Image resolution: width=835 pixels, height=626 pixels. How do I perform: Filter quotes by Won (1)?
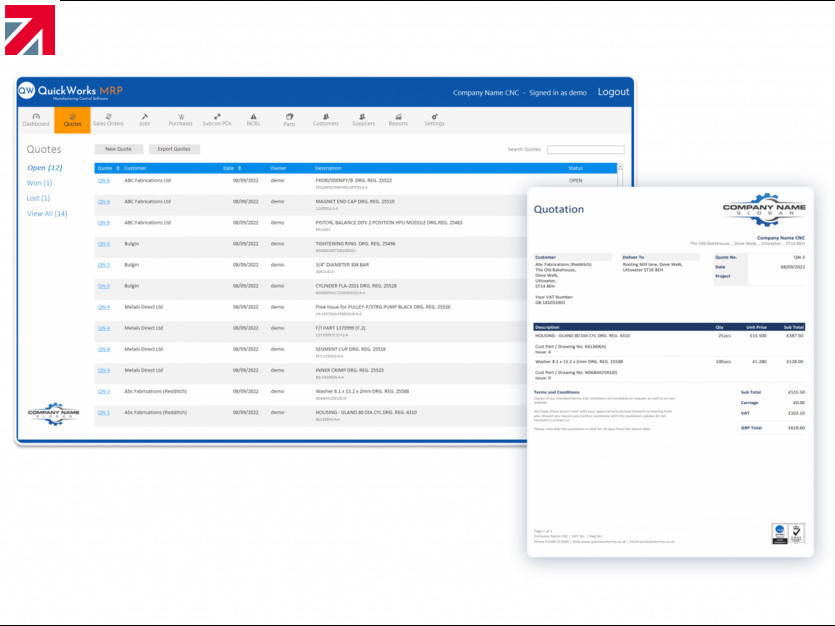[40, 183]
